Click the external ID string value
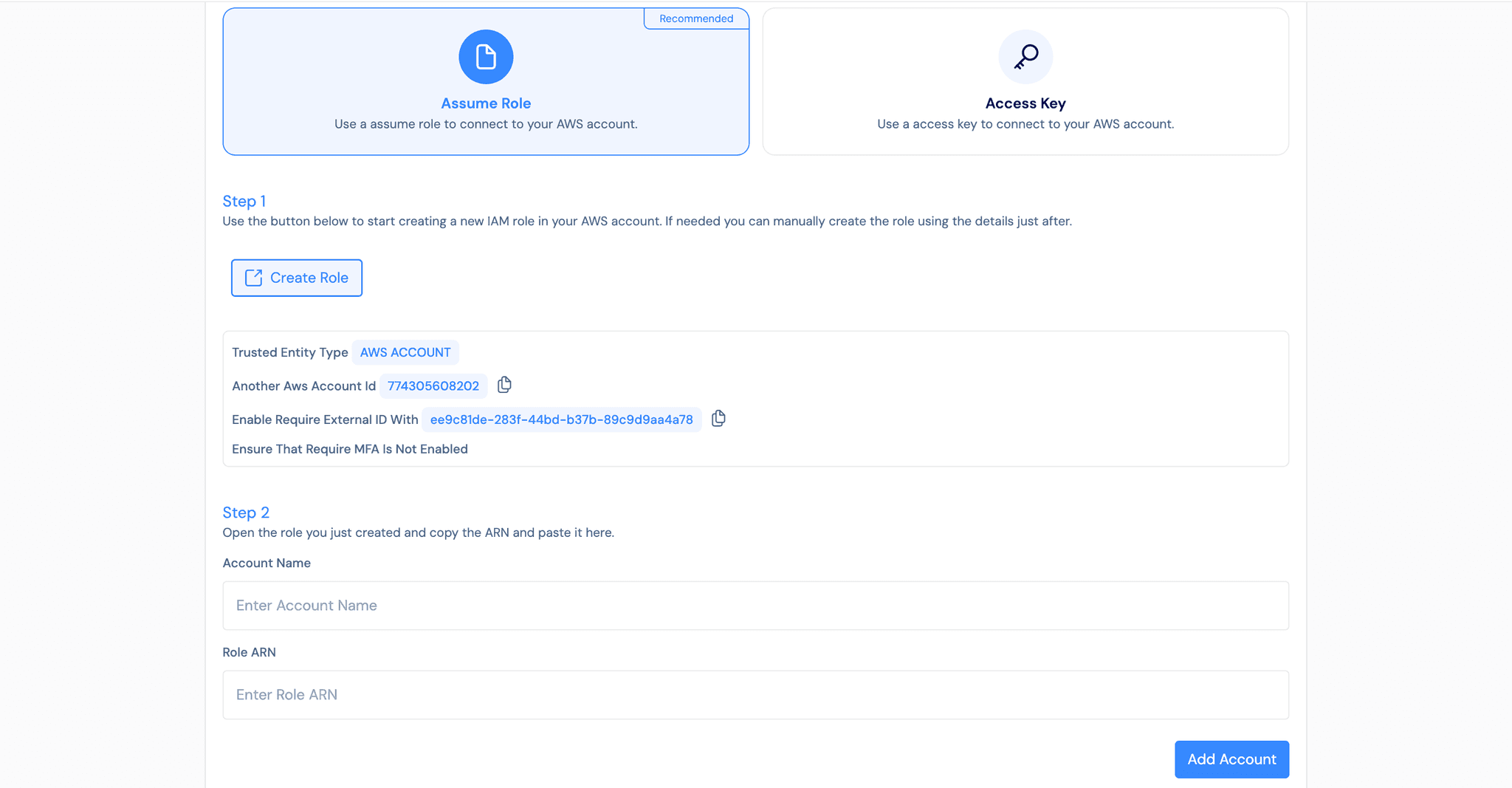The width and height of the screenshot is (1512, 788). [x=561, y=419]
